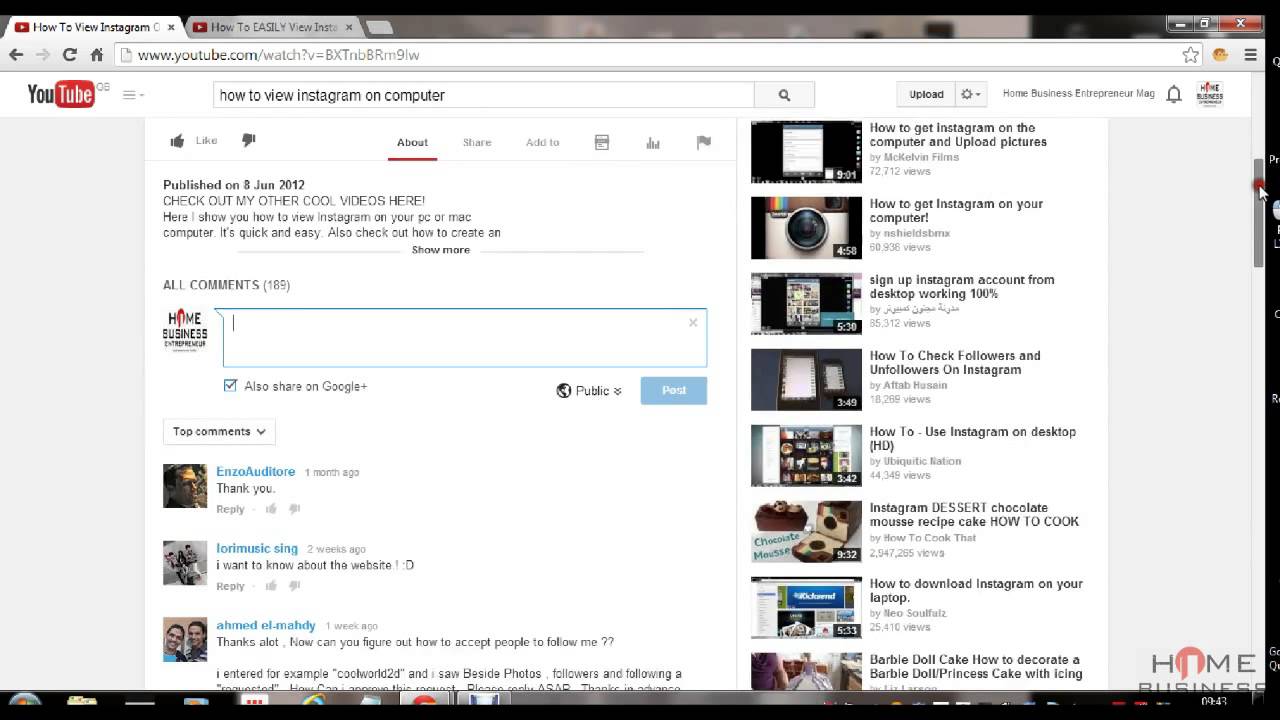
Task: Click into the comment text box
Action: point(464,338)
